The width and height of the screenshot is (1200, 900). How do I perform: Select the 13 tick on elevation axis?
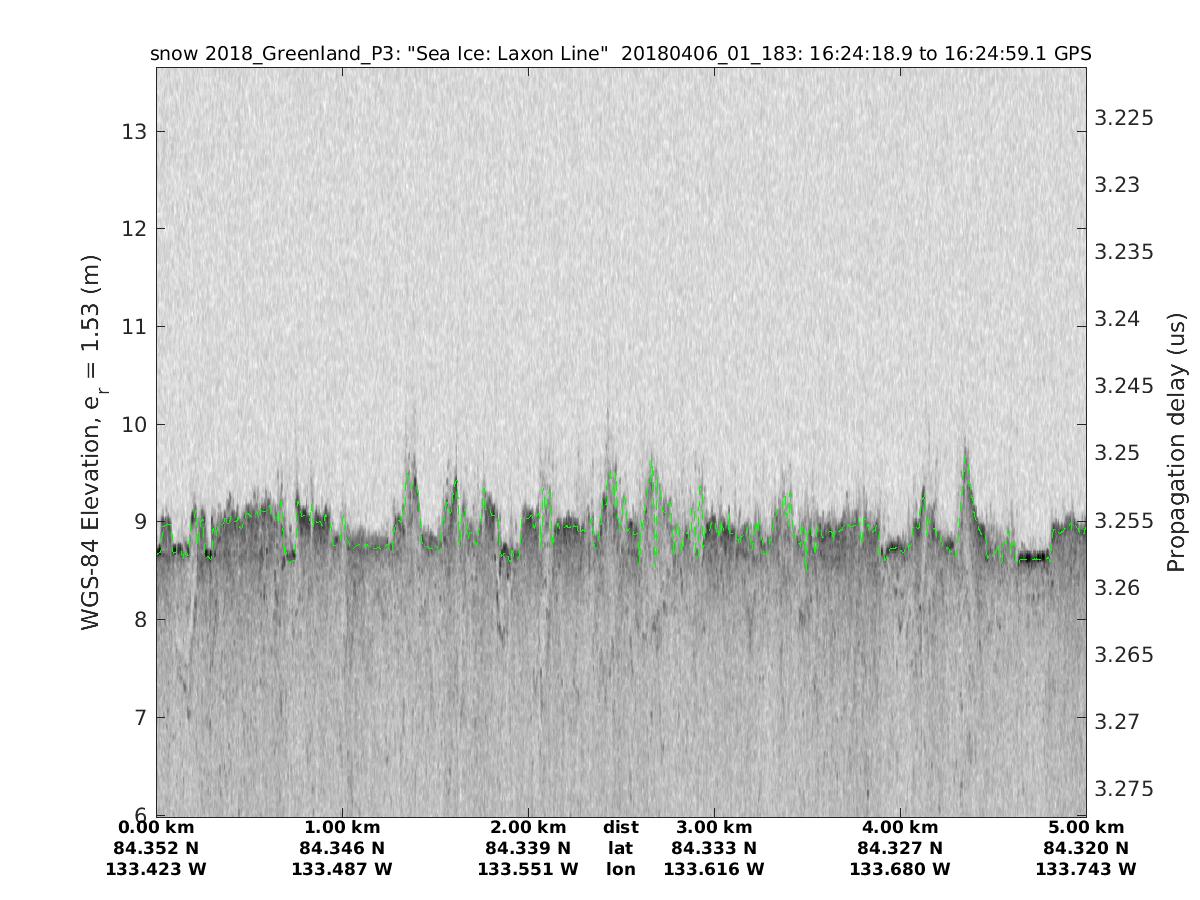134,132
